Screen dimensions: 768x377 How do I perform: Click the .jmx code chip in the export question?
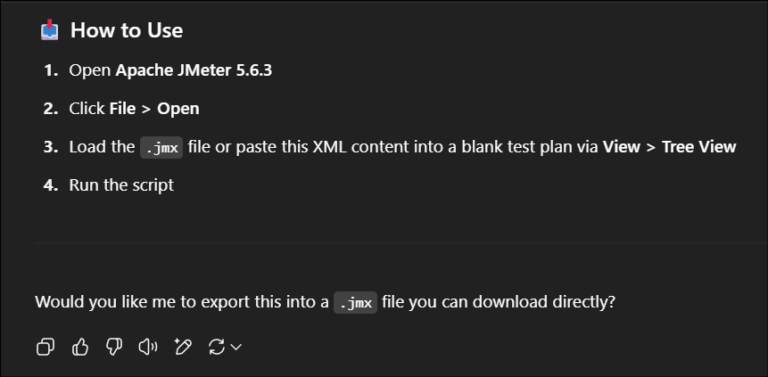[x=356, y=303]
